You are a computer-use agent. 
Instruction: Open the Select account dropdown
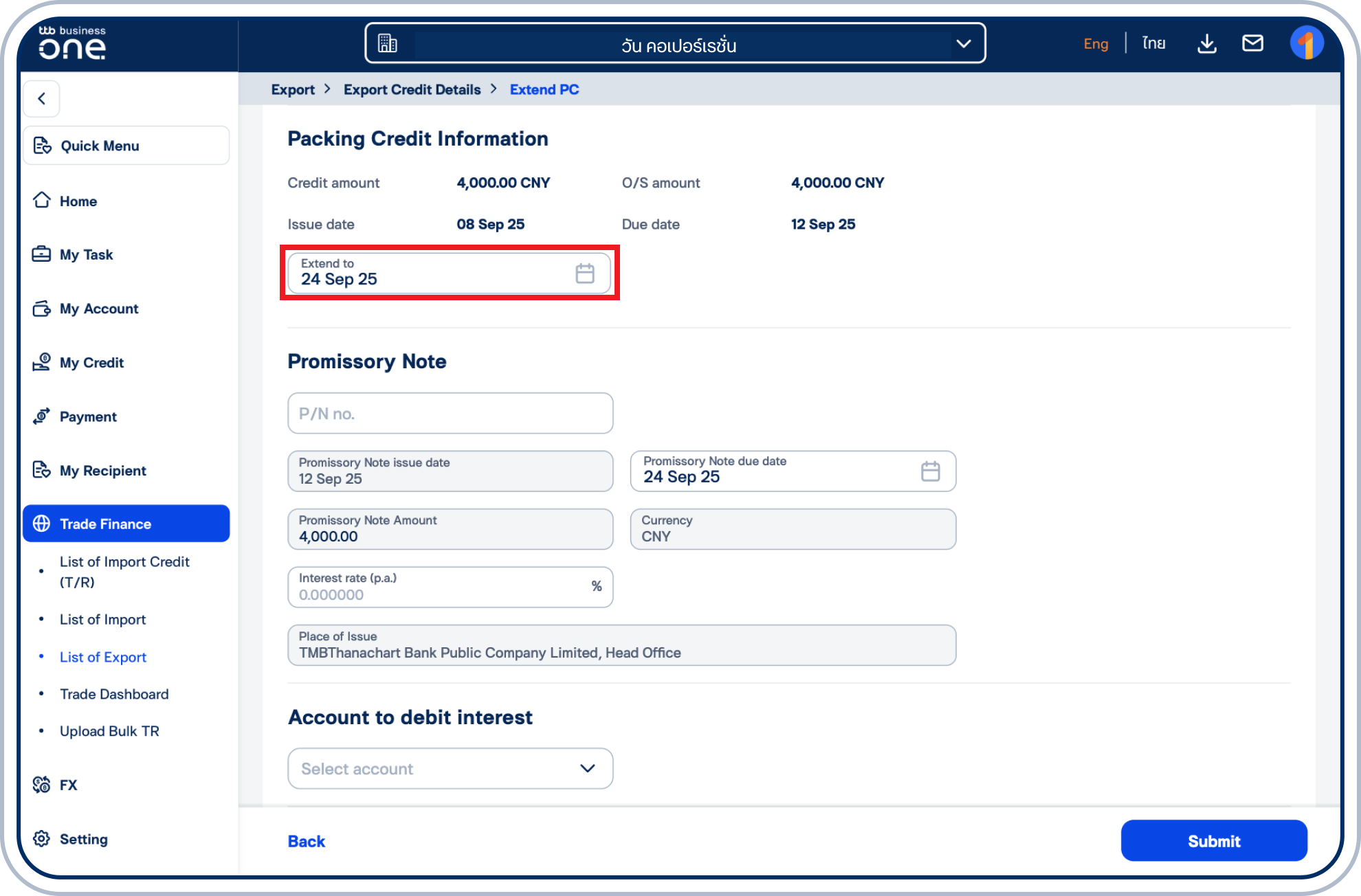coord(450,768)
